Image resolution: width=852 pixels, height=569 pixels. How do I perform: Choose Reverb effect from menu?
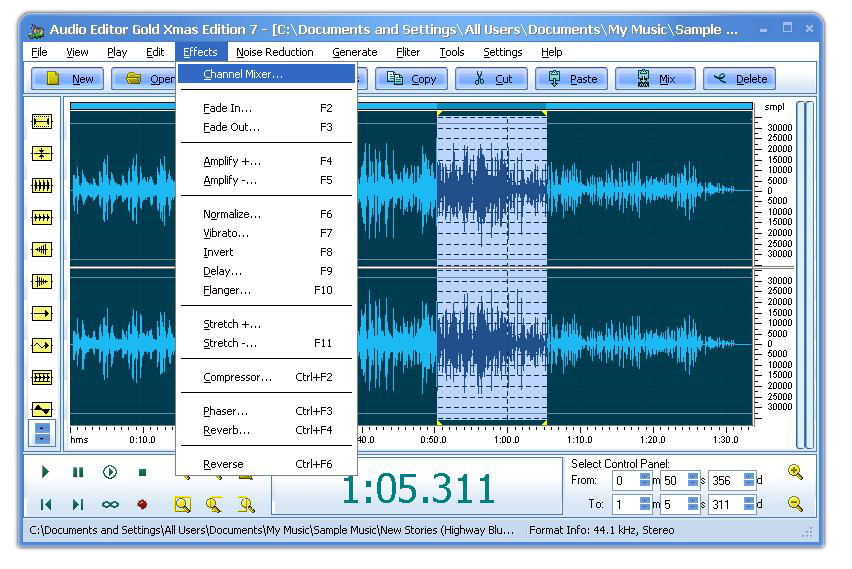267,430
